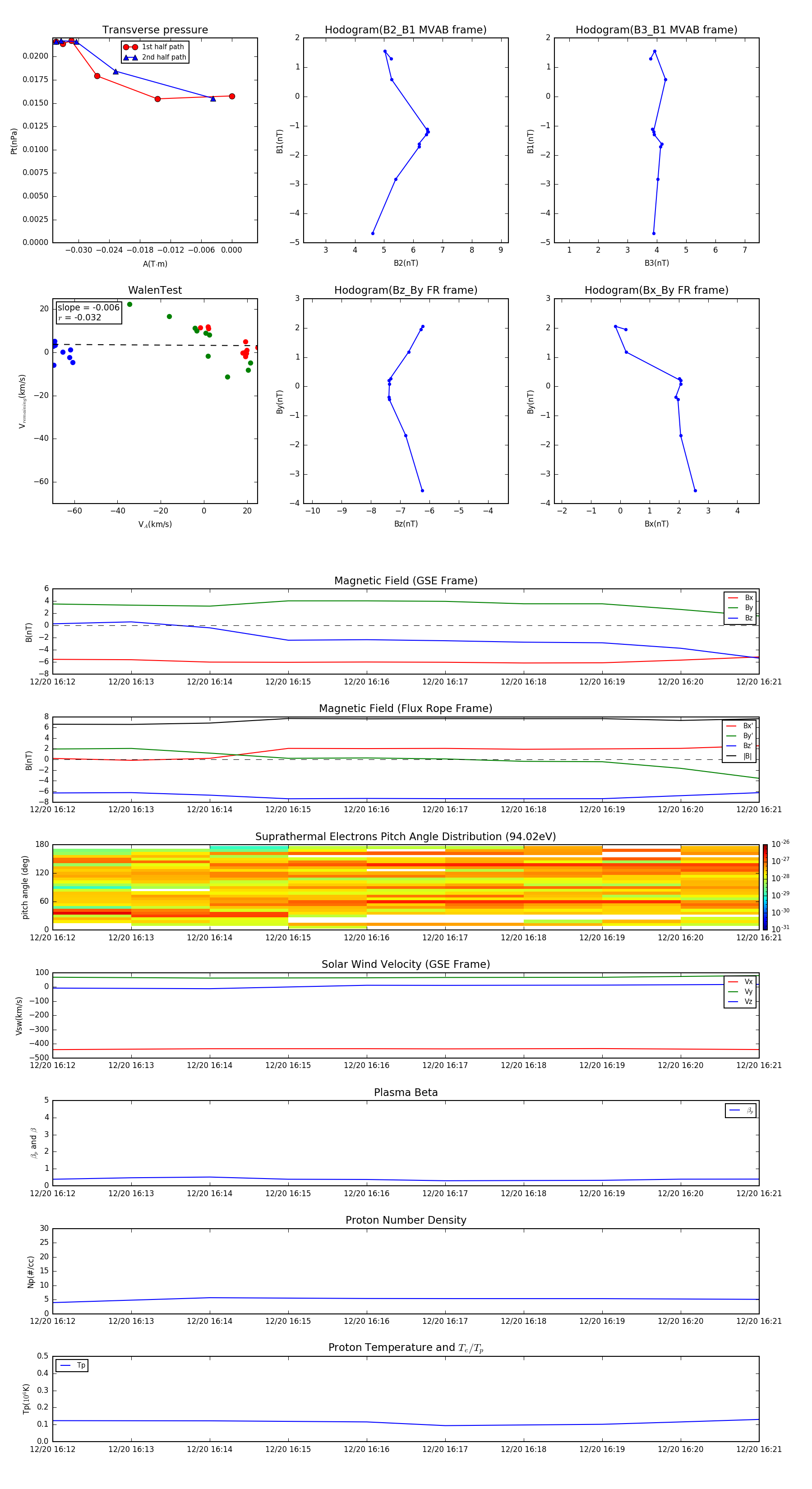
Task: Click the "Magnetic Field (Flux Rope Frame)" title
Action: click(406, 709)
